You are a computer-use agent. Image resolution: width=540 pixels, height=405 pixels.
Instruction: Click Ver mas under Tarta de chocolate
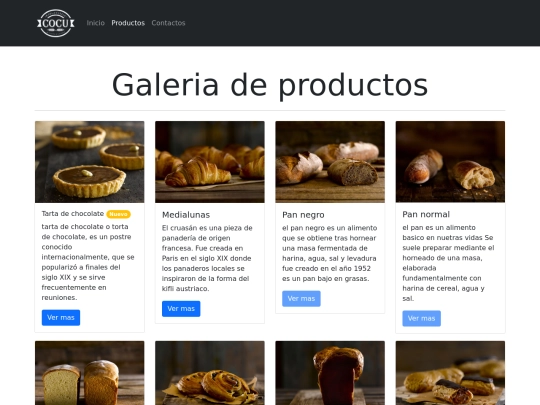pos(61,318)
